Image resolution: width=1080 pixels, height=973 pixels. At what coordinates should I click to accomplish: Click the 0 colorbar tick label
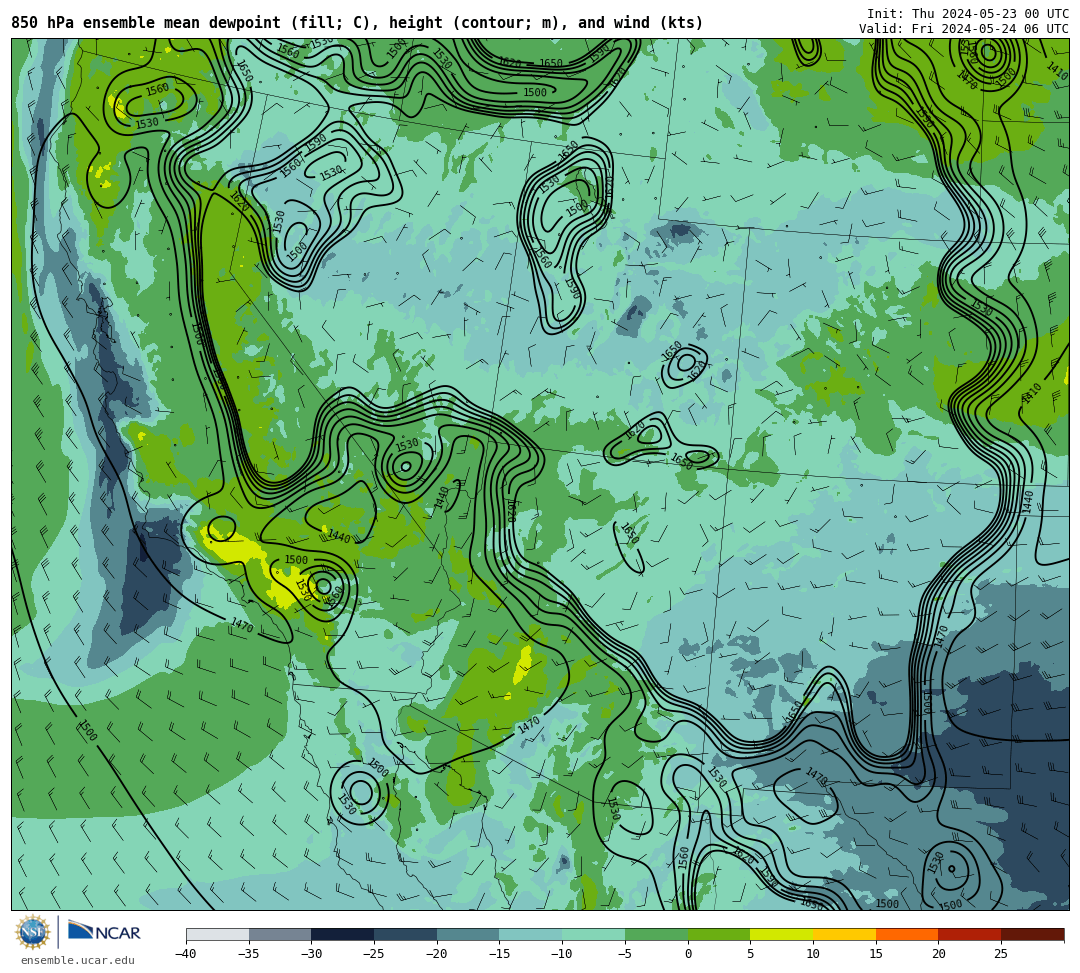[688, 954]
